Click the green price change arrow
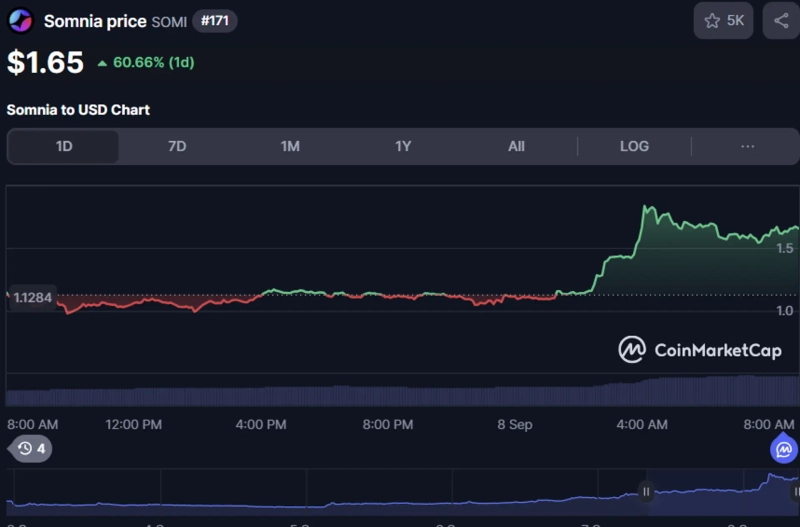This screenshot has height=527, width=800. coord(102,63)
